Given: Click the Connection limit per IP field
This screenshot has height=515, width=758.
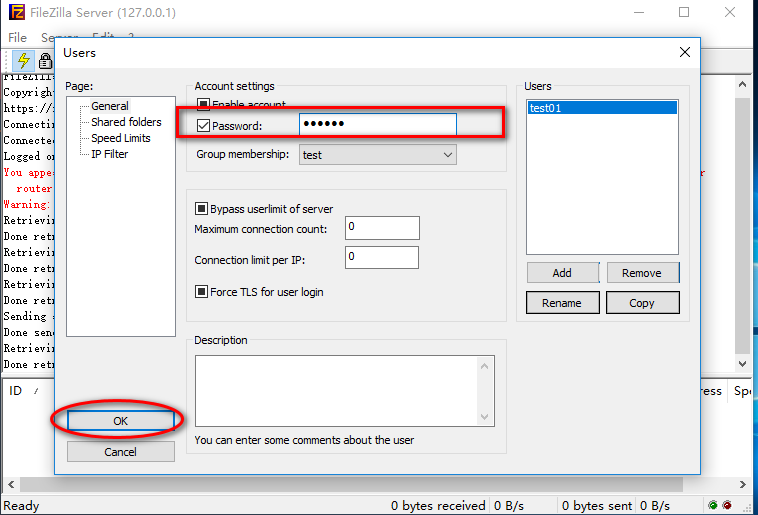Looking at the screenshot, I should 382,257.
